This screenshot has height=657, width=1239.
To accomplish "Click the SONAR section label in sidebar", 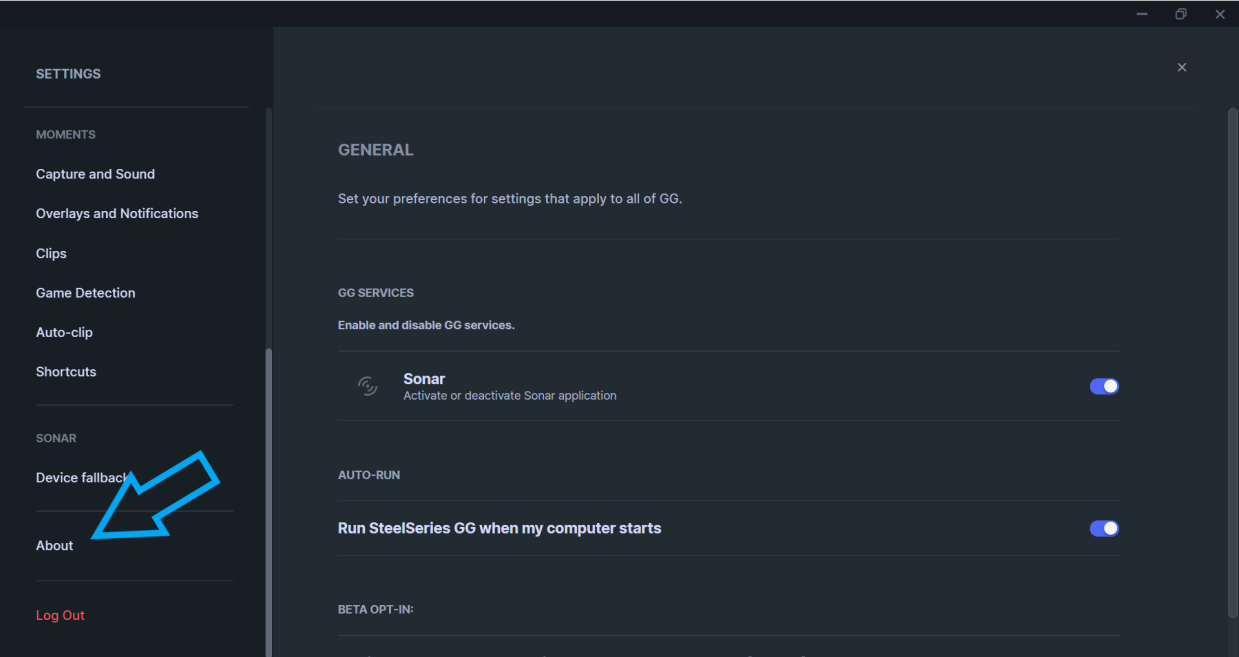I will [56, 438].
